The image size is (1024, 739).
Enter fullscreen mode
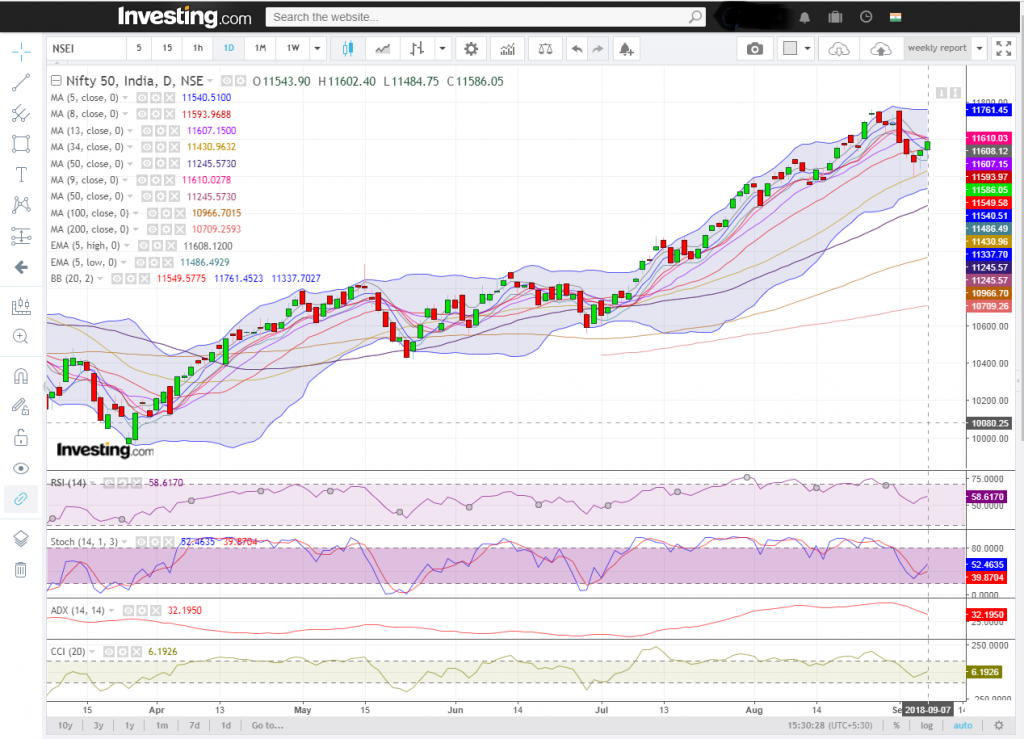1004,48
